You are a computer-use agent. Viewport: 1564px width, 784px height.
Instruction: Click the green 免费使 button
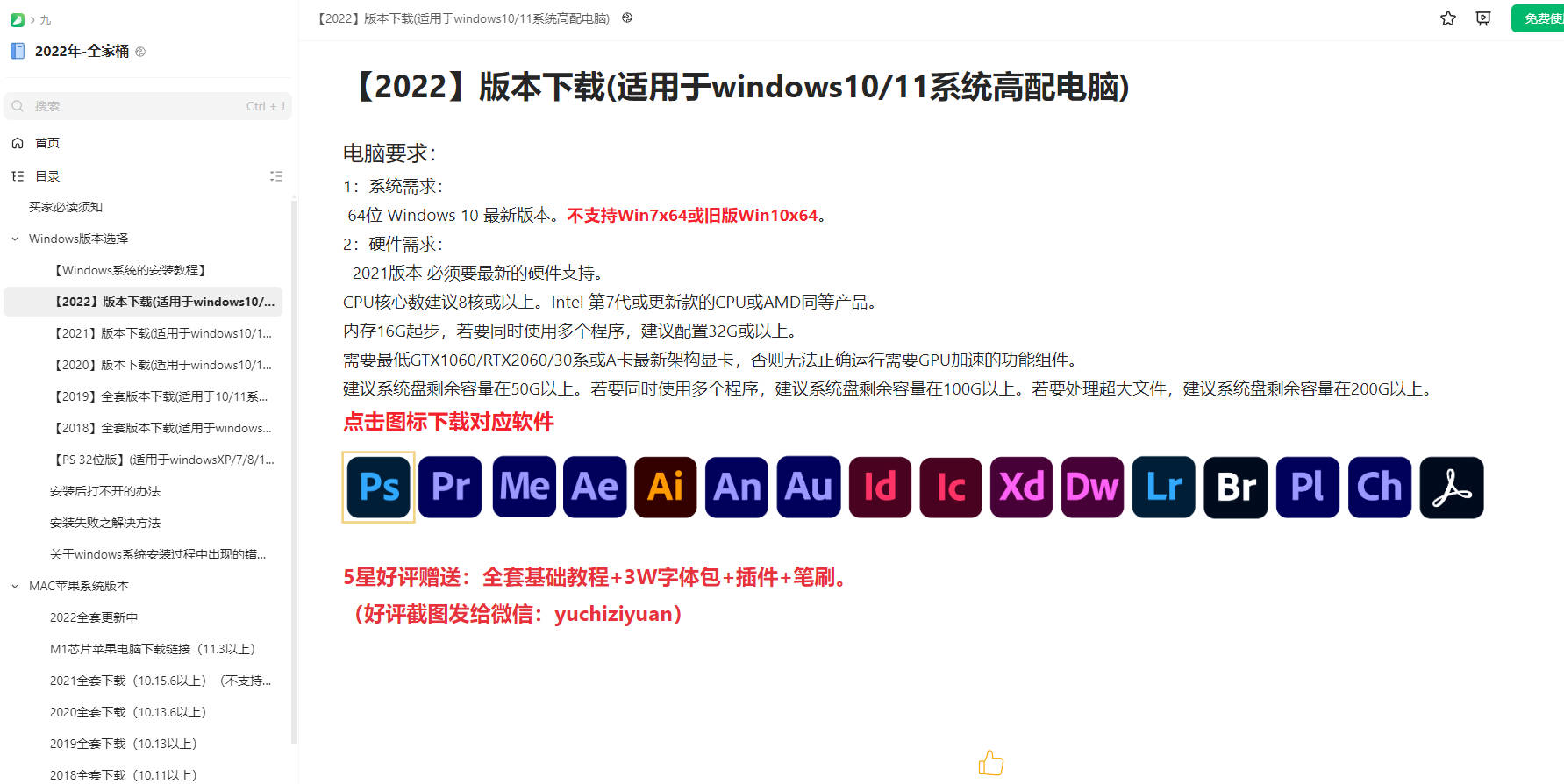point(1538,18)
